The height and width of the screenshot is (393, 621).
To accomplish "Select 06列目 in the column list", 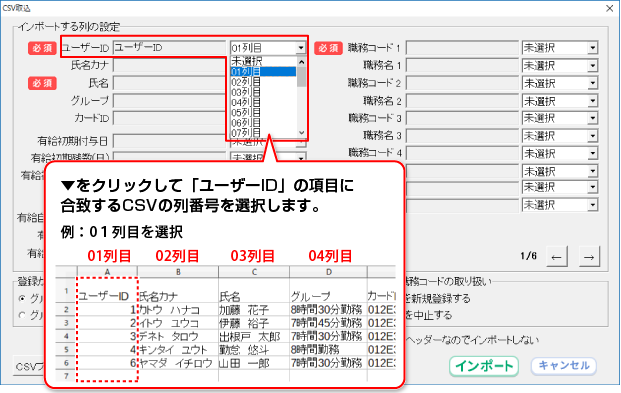I will click(x=263, y=123).
